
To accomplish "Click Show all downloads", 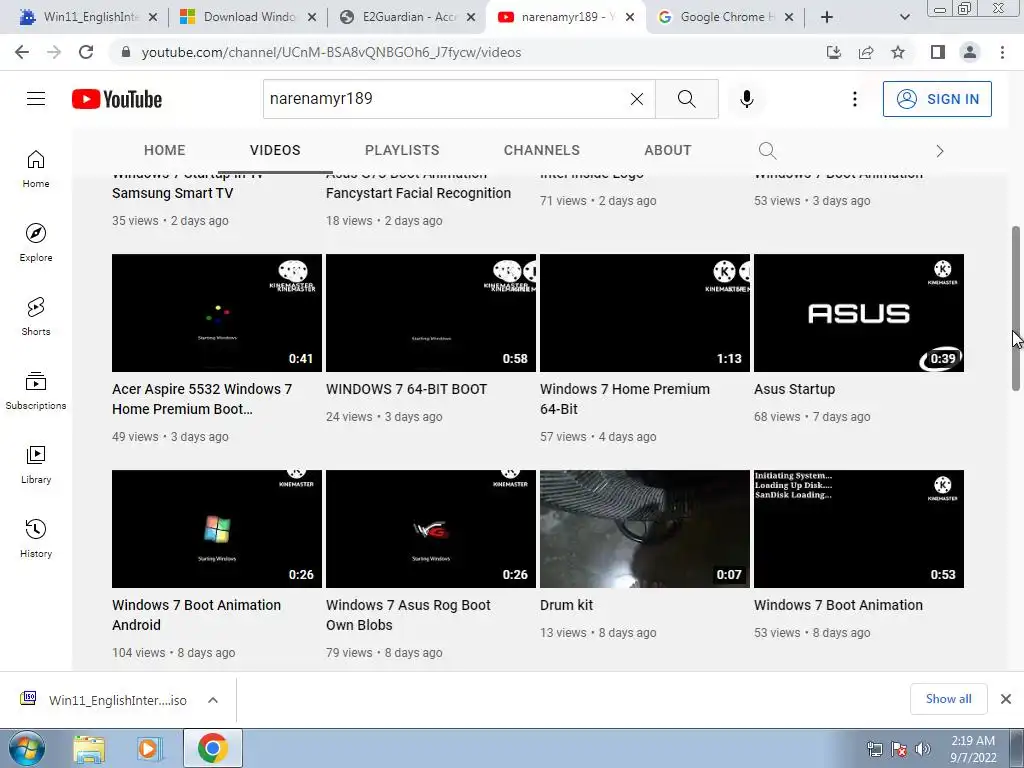I will coord(948,699).
